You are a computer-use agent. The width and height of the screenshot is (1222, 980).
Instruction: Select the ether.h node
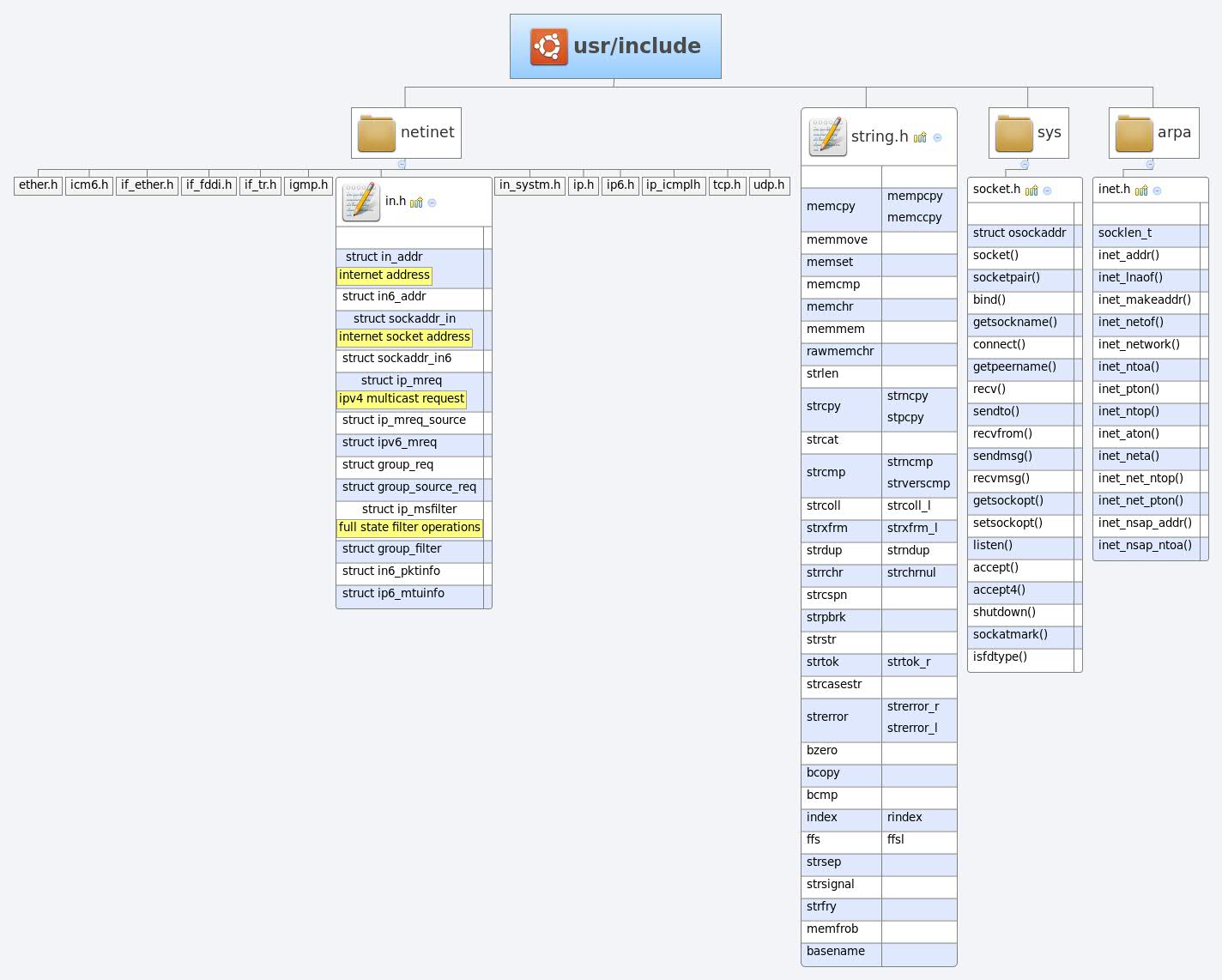point(38,185)
